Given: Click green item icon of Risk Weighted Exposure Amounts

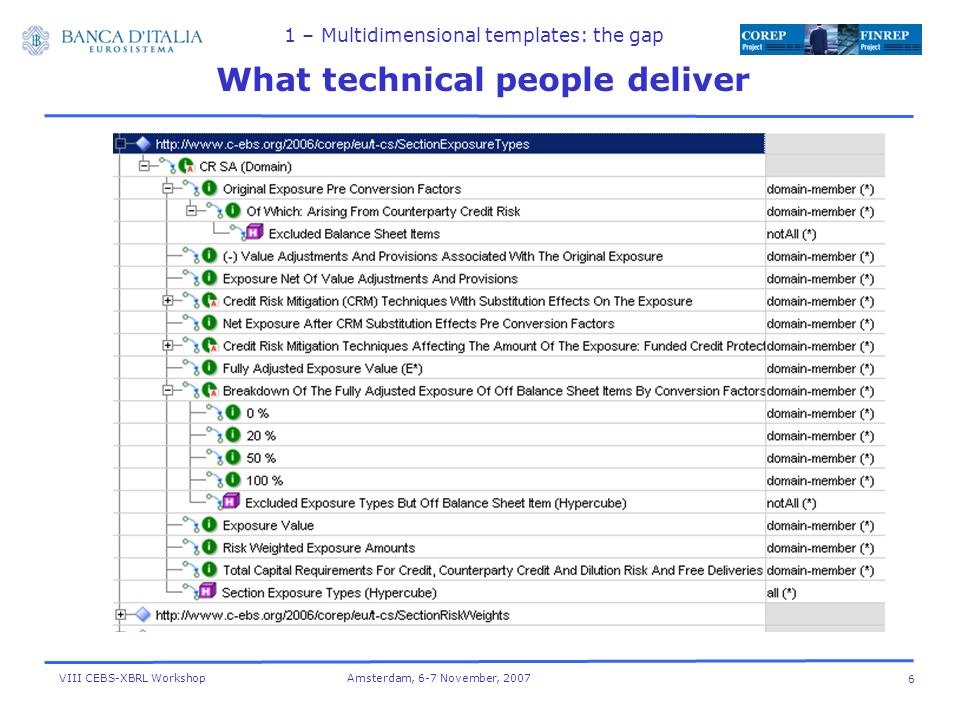Looking at the screenshot, I should pos(209,547).
